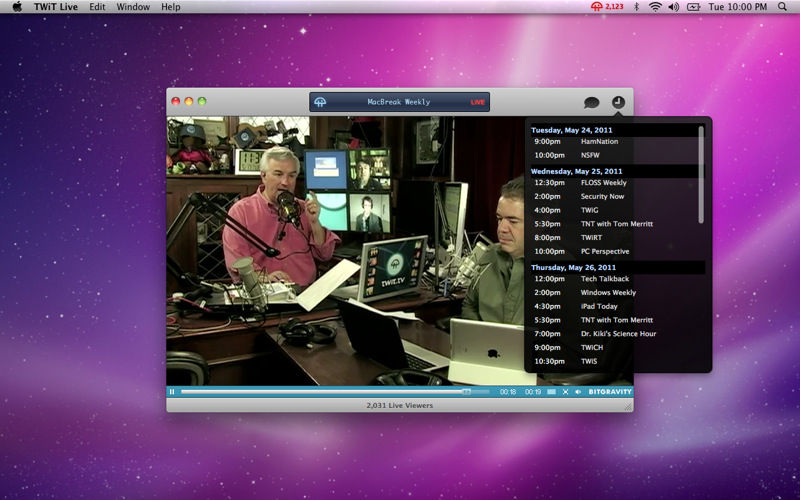Click the video size rectangle icon
The image size is (800, 500).
point(552,392)
